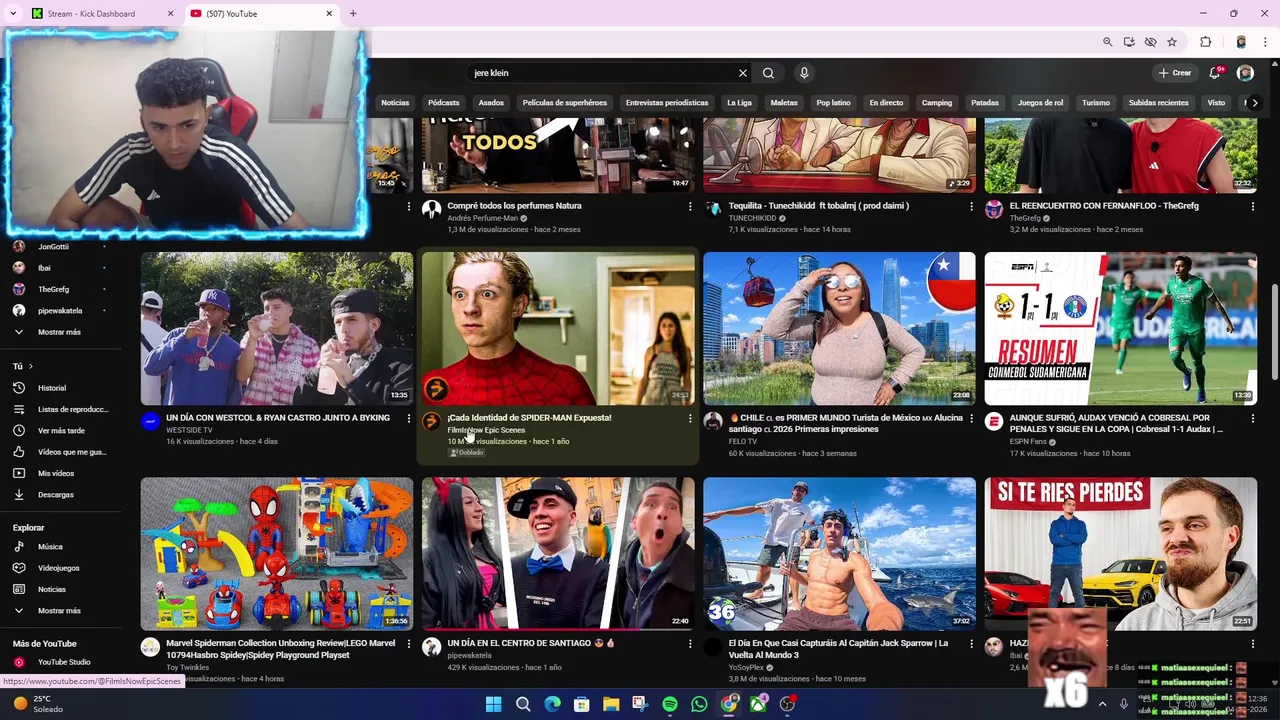This screenshot has width=1280, height=720.
Task: Open the YouTube account avatar menu
Action: tap(1245, 73)
